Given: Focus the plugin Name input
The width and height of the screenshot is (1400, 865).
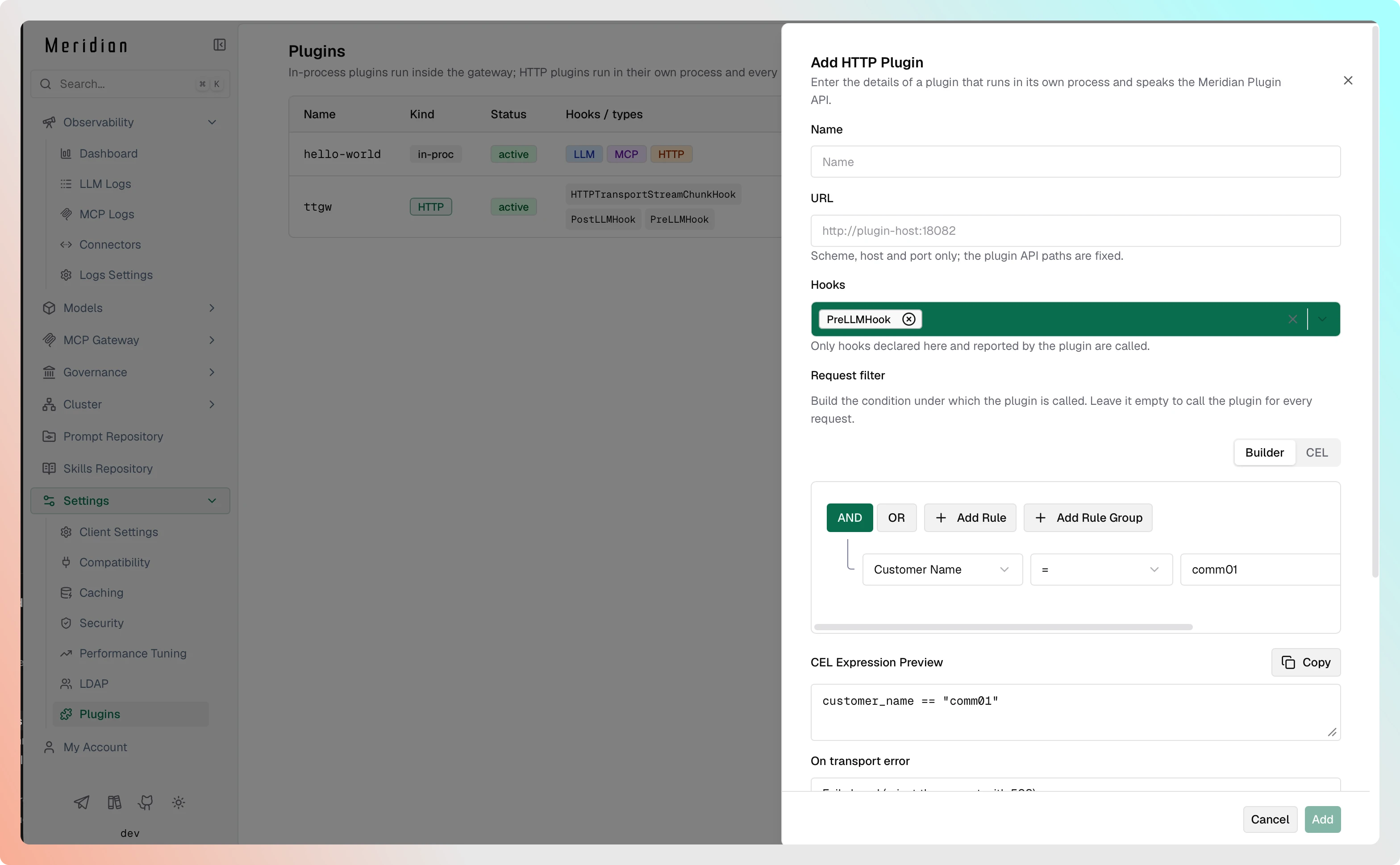Looking at the screenshot, I should (x=1075, y=162).
